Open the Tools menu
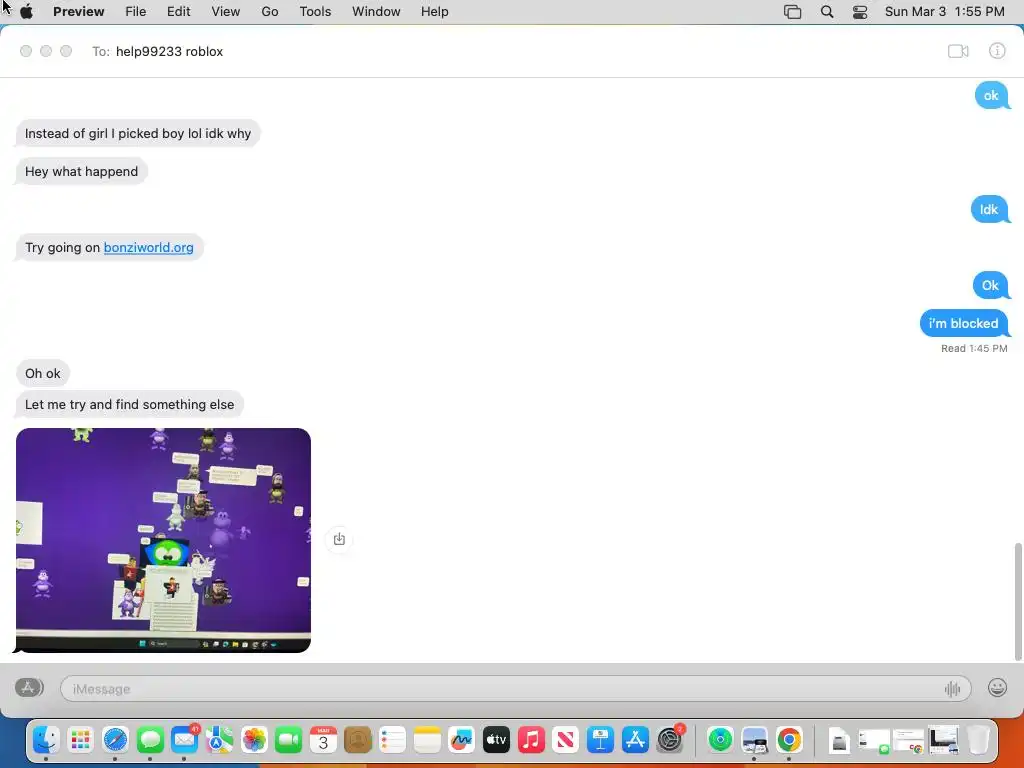The width and height of the screenshot is (1024, 768). [315, 12]
